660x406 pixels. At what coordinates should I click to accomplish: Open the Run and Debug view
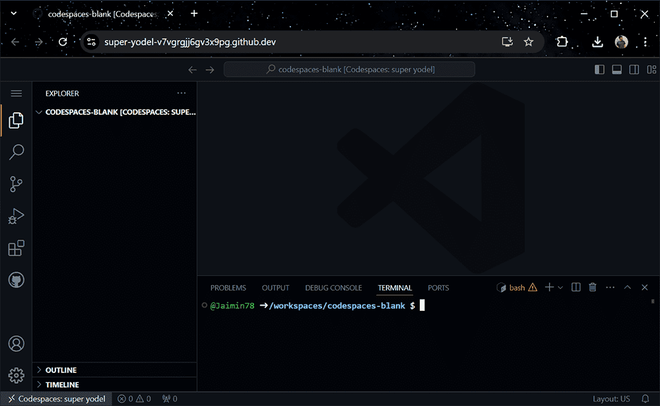pos(16,216)
